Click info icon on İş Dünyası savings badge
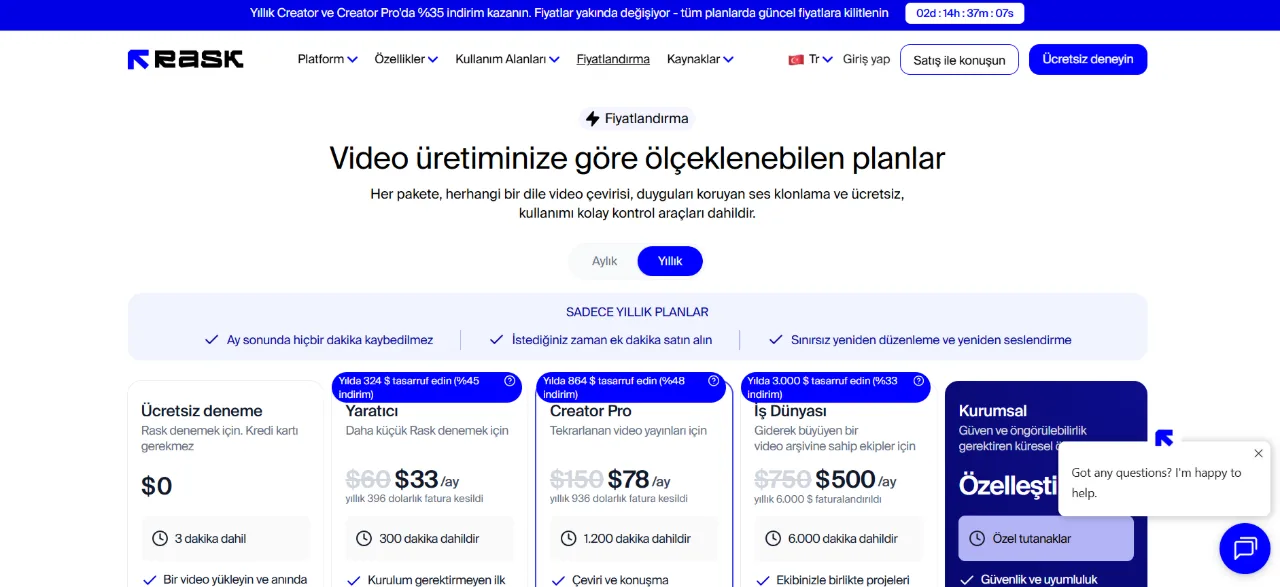This screenshot has height=587, width=1280. (919, 381)
